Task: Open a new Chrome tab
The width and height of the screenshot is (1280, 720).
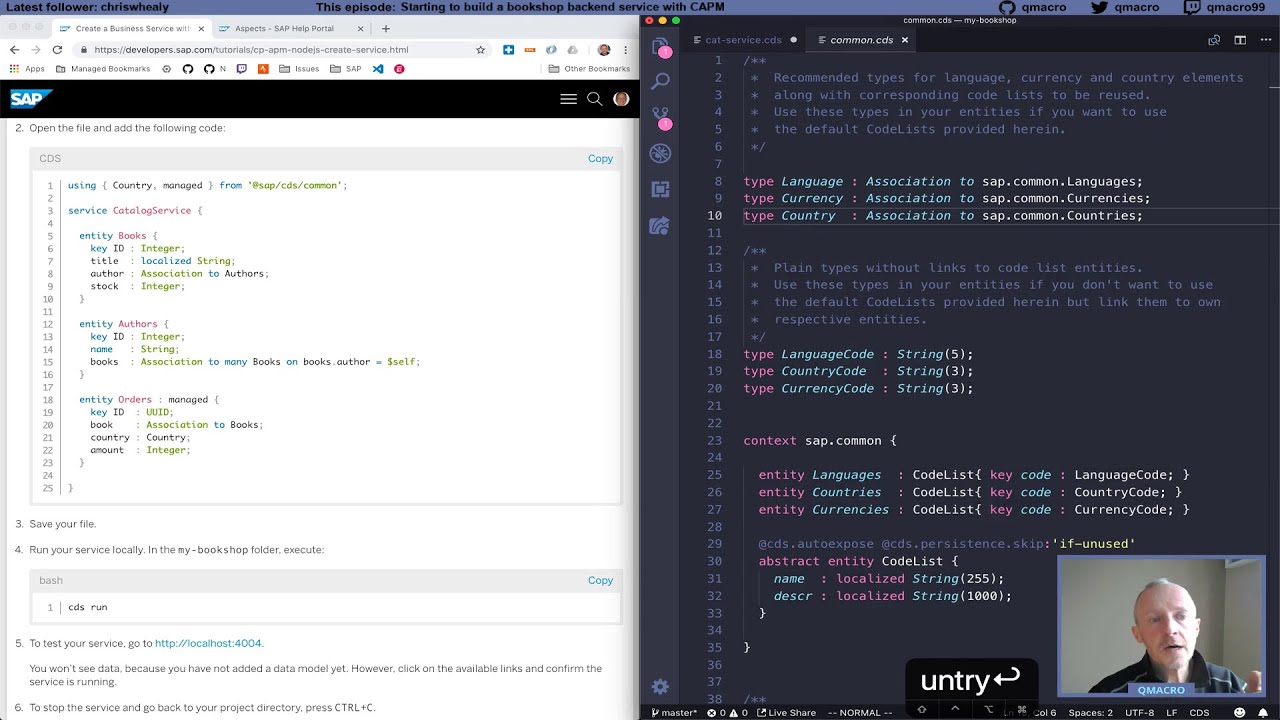Action: [x=386, y=28]
